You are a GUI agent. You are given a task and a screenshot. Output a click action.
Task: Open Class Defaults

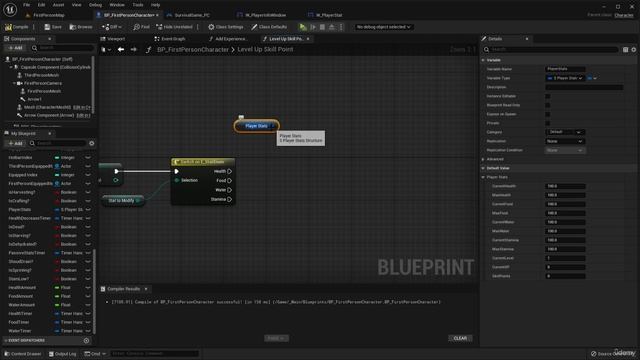pos(269,27)
